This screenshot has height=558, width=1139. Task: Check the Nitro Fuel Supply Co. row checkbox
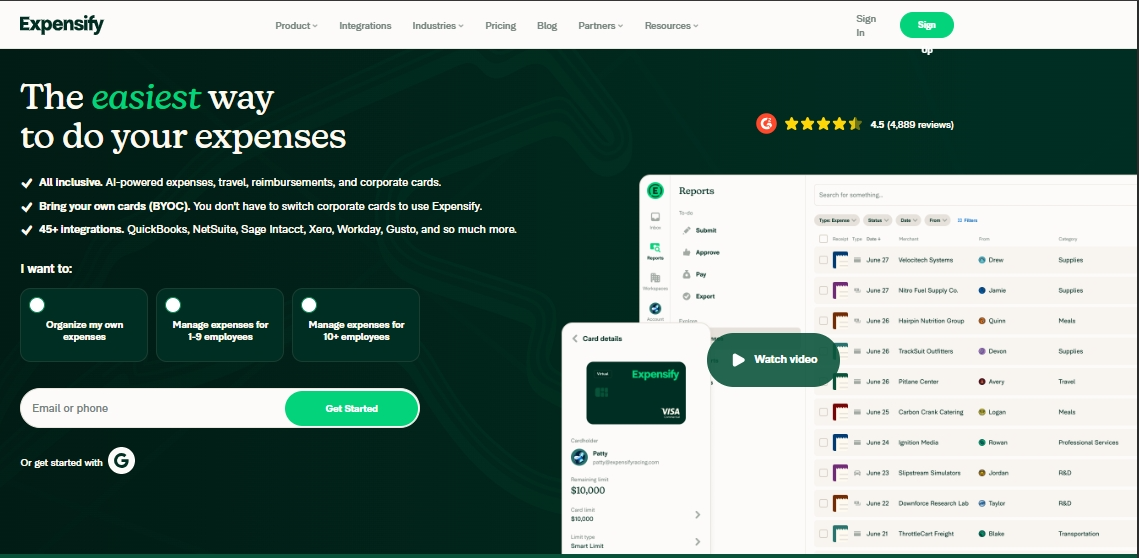click(823, 291)
